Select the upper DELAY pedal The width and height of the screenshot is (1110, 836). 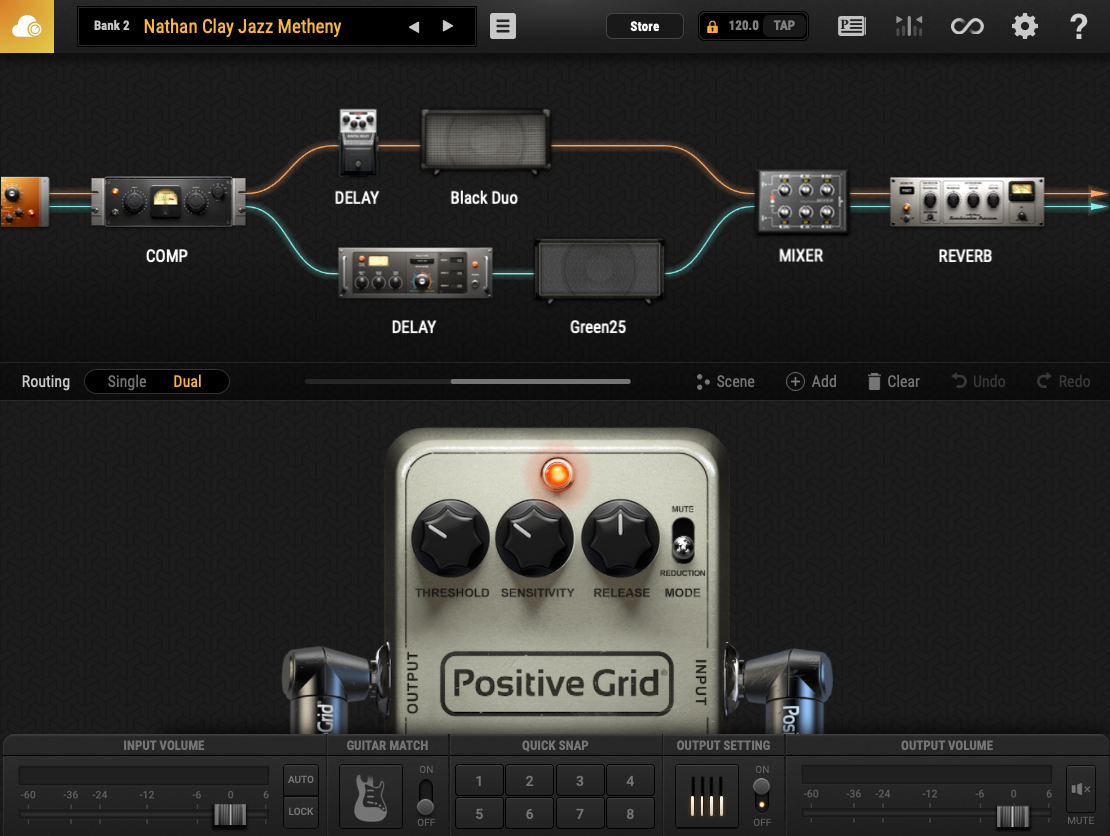click(x=358, y=142)
